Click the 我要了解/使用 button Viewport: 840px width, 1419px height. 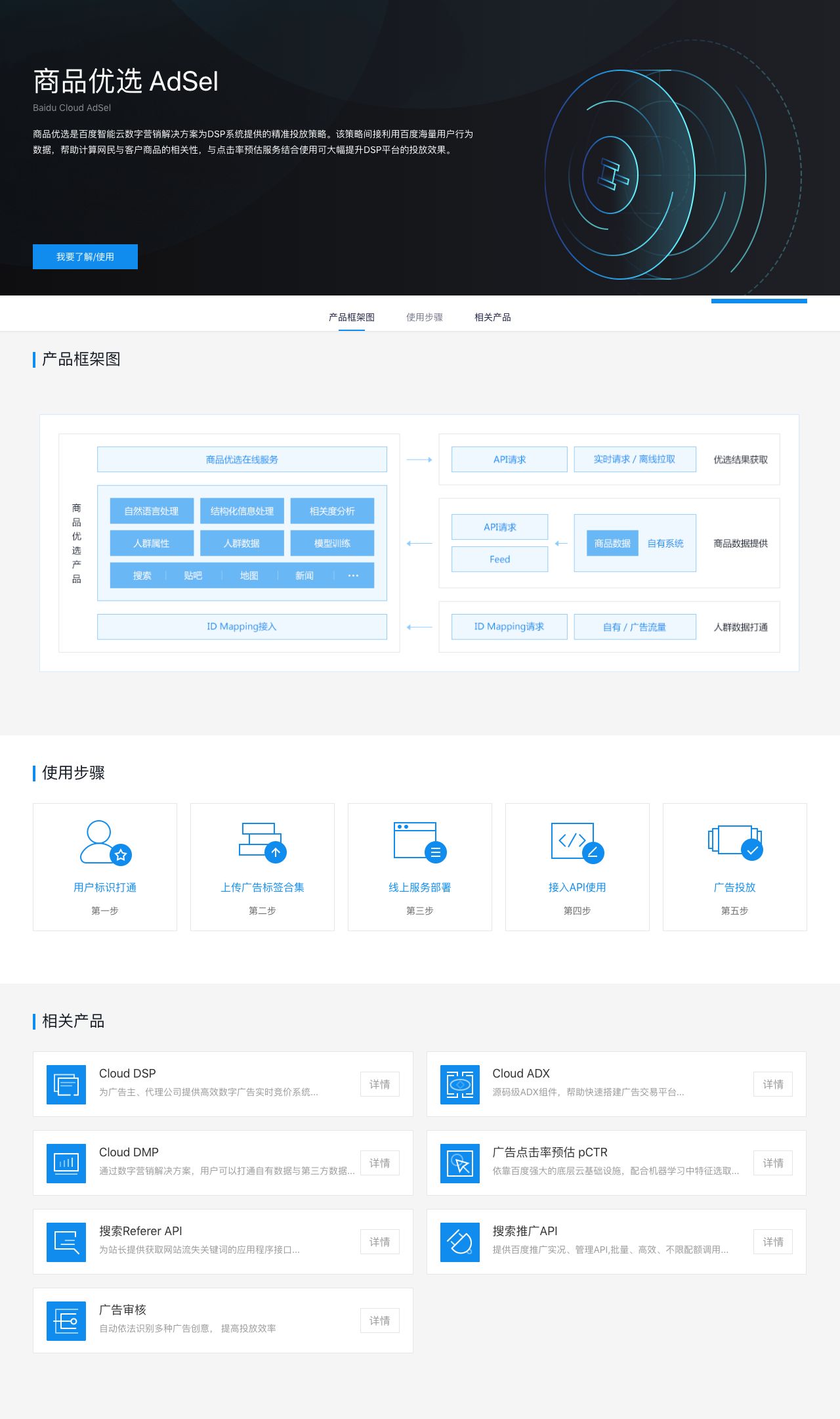click(85, 257)
